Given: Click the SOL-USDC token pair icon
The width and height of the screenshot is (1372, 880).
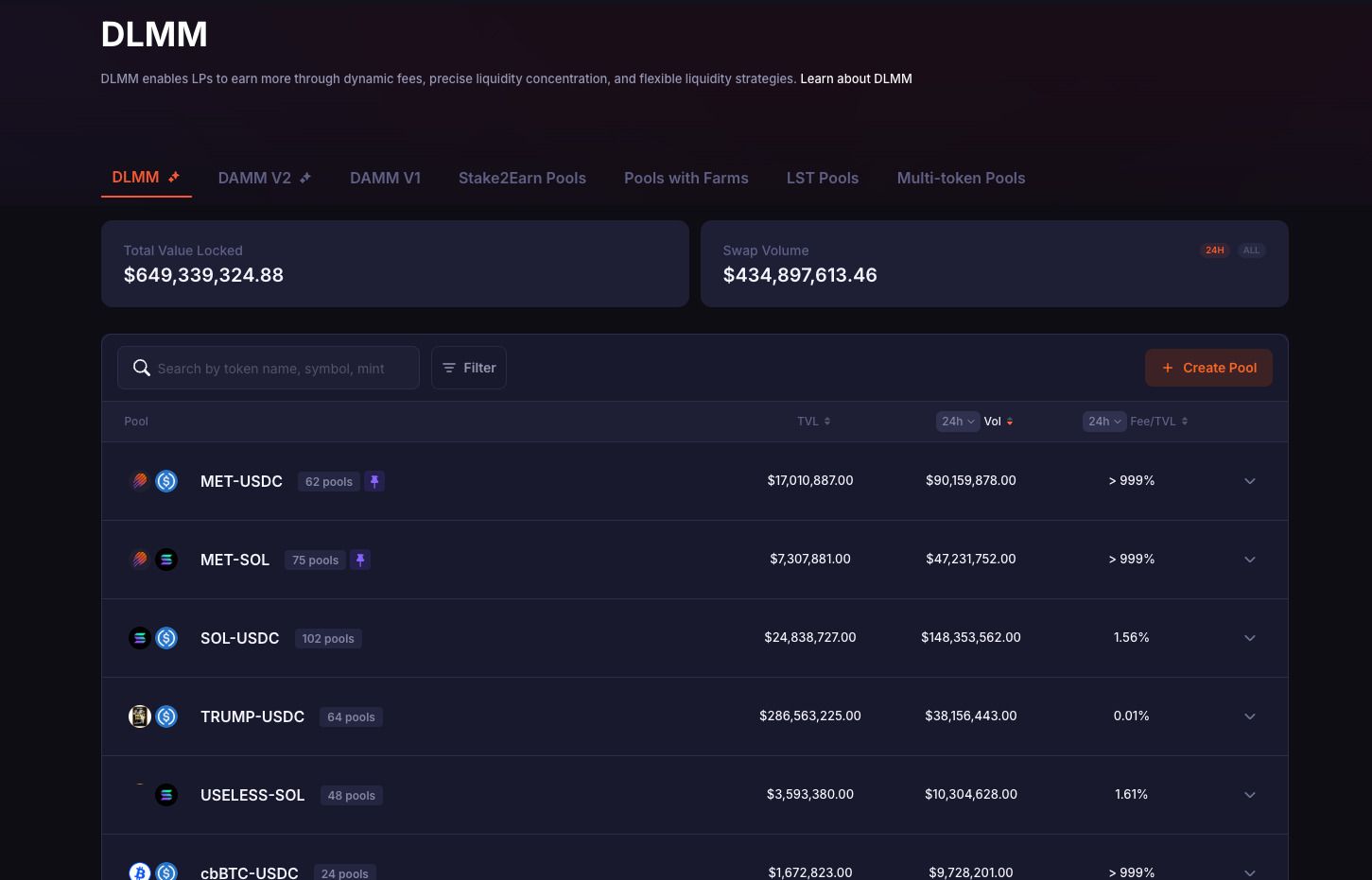Looking at the screenshot, I should point(153,638).
